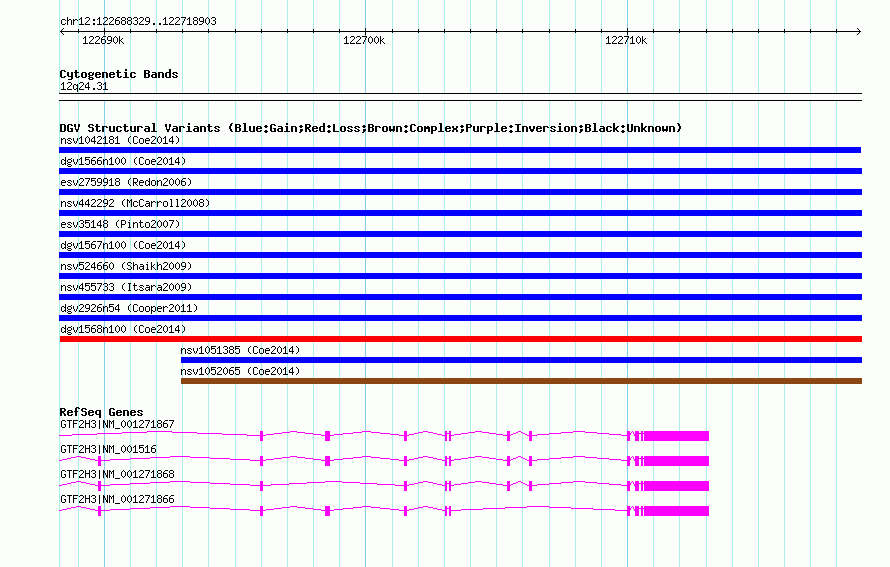Click the esv35148 (Pinto2007) blue bar
Screen dimensions: 890x567
point(460,234)
